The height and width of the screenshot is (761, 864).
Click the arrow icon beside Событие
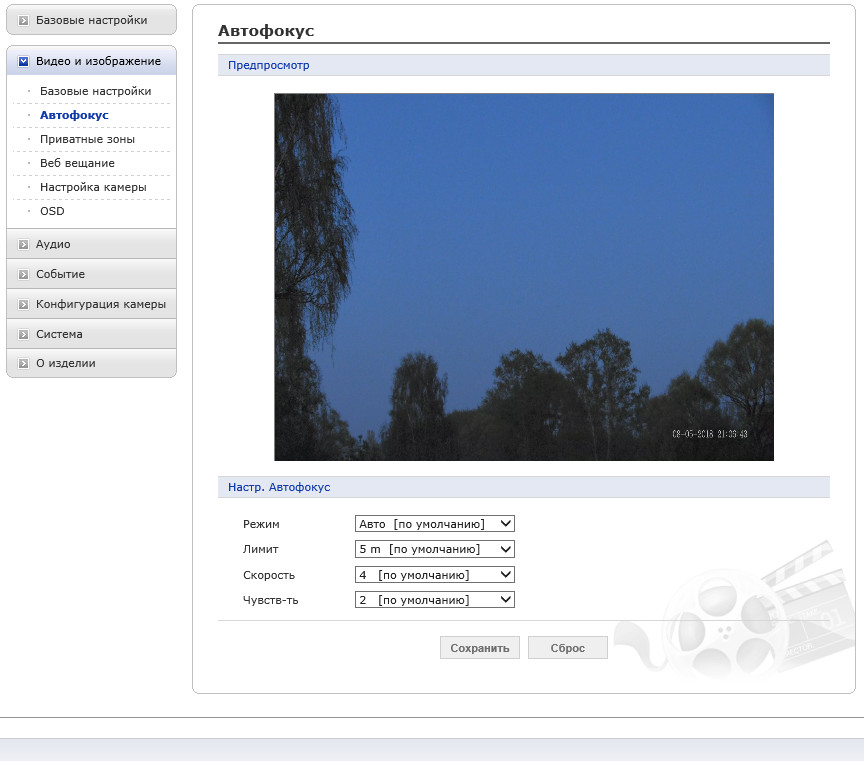point(23,274)
